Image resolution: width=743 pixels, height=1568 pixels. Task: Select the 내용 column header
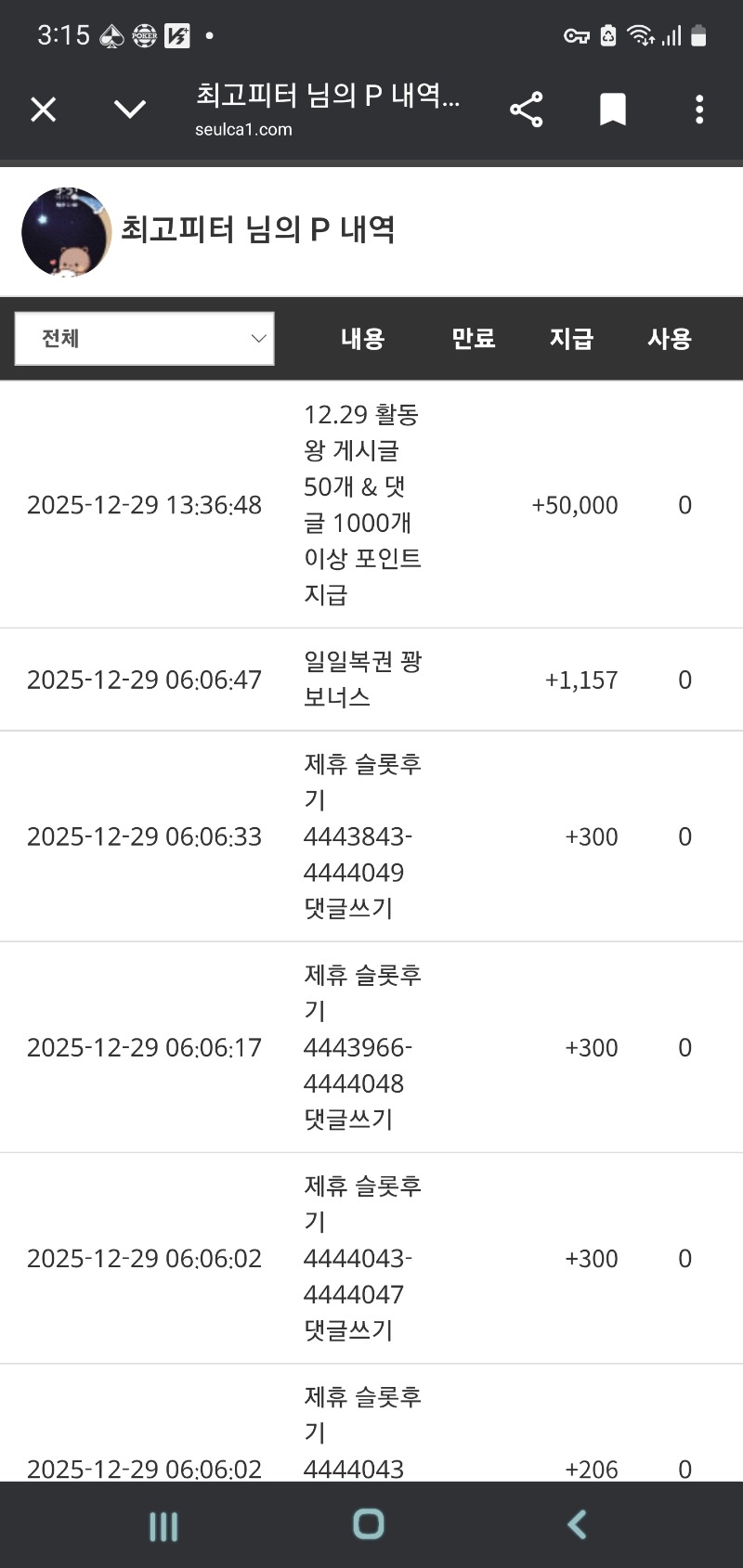click(362, 339)
